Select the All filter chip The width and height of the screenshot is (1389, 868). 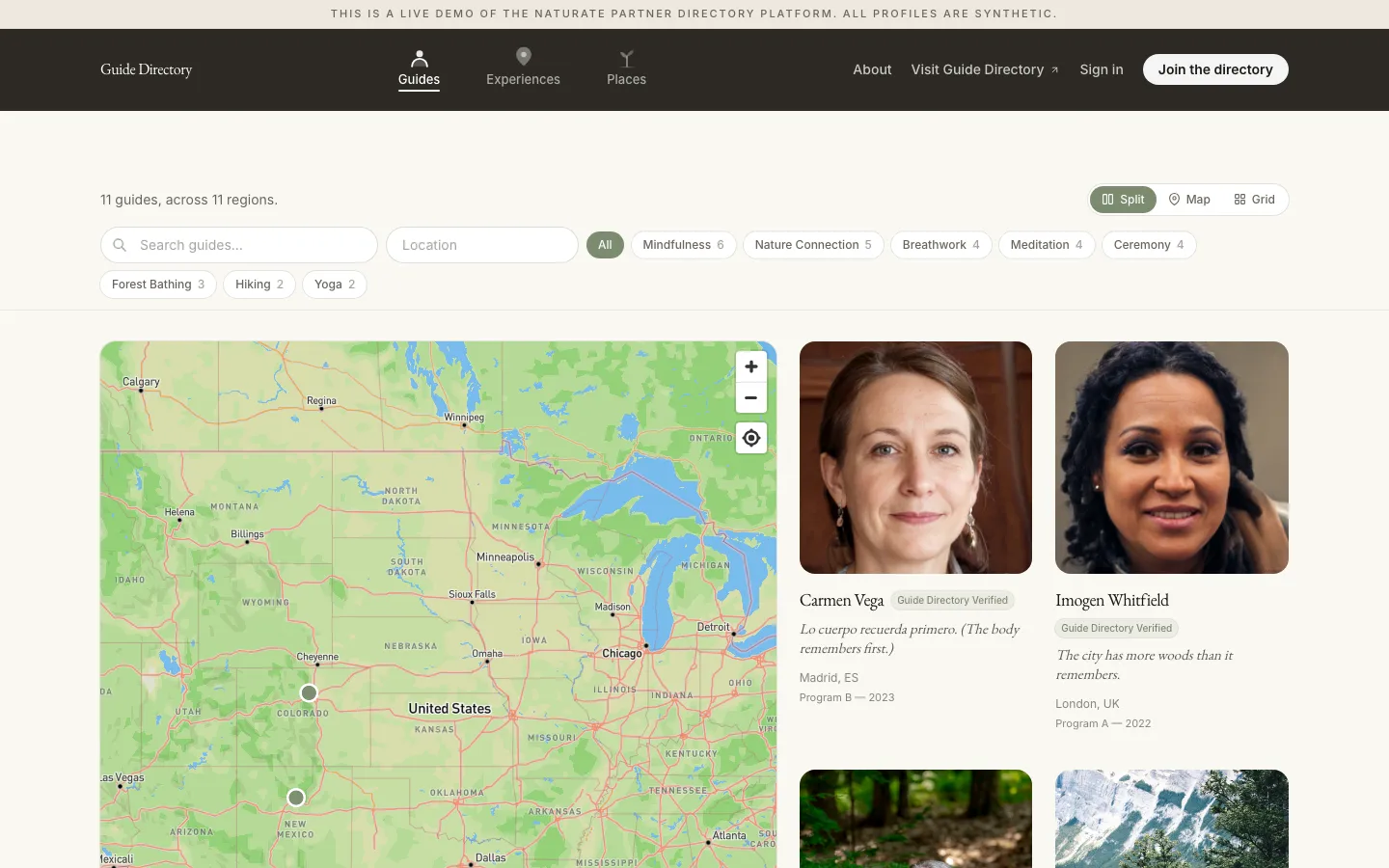pyautogui.click(x=605, y=245)
